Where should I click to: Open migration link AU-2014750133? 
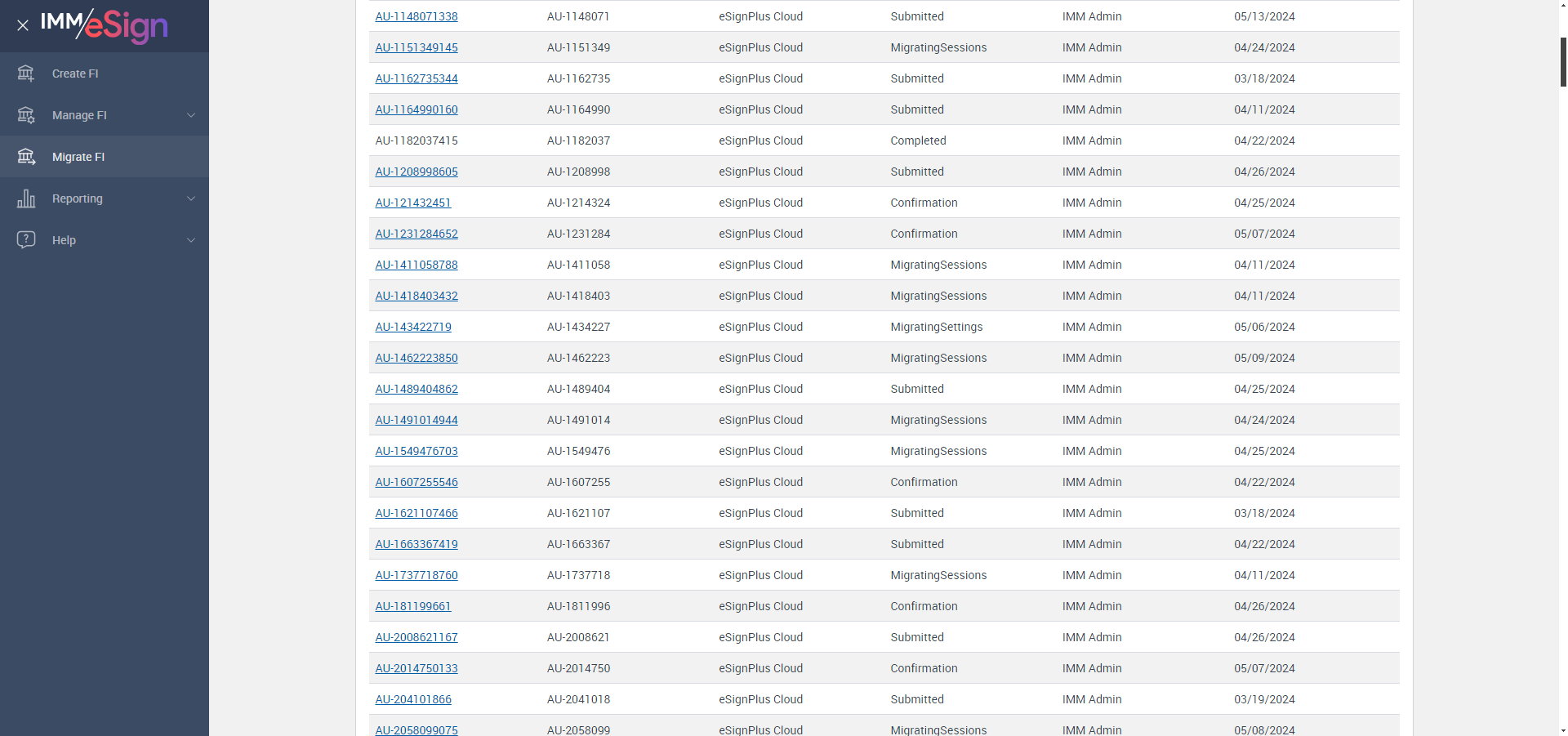[x=416, y=668]
